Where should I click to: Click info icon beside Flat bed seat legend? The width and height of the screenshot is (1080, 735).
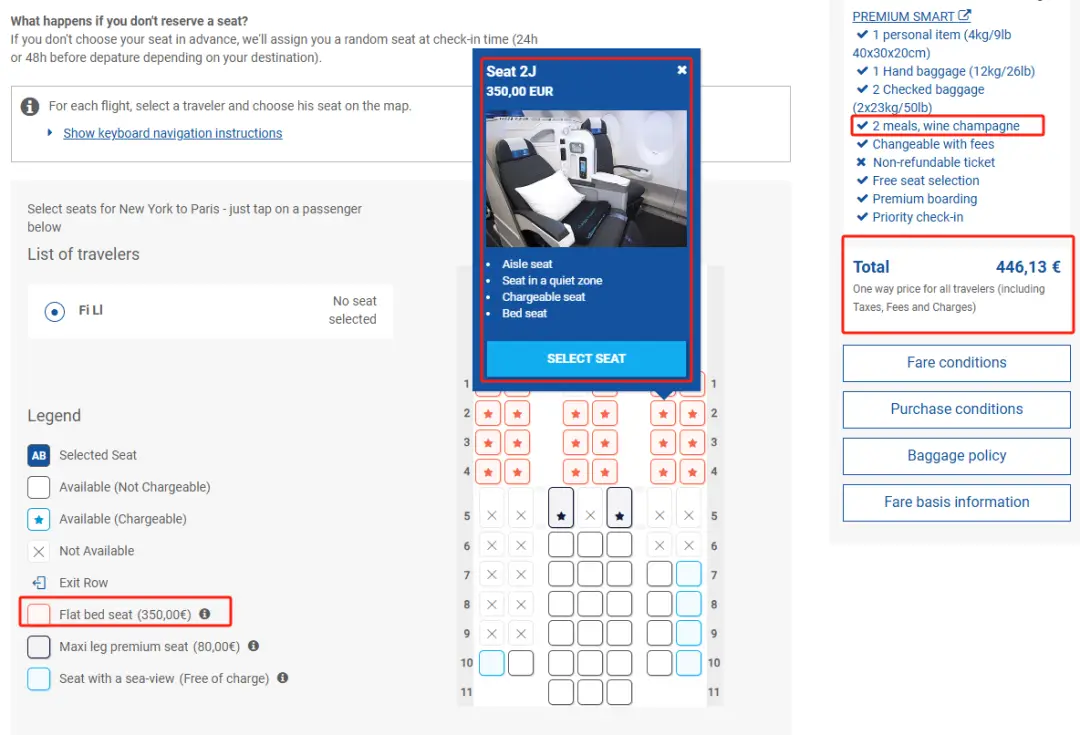tap(205, 614)
